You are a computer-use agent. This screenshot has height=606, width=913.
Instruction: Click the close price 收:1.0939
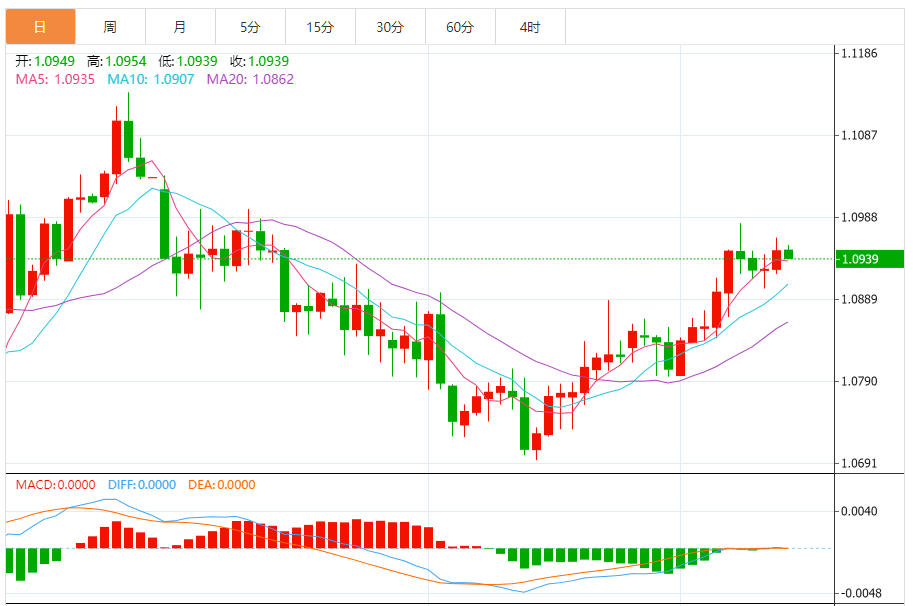pyautogui.click(x=259, y=61)
